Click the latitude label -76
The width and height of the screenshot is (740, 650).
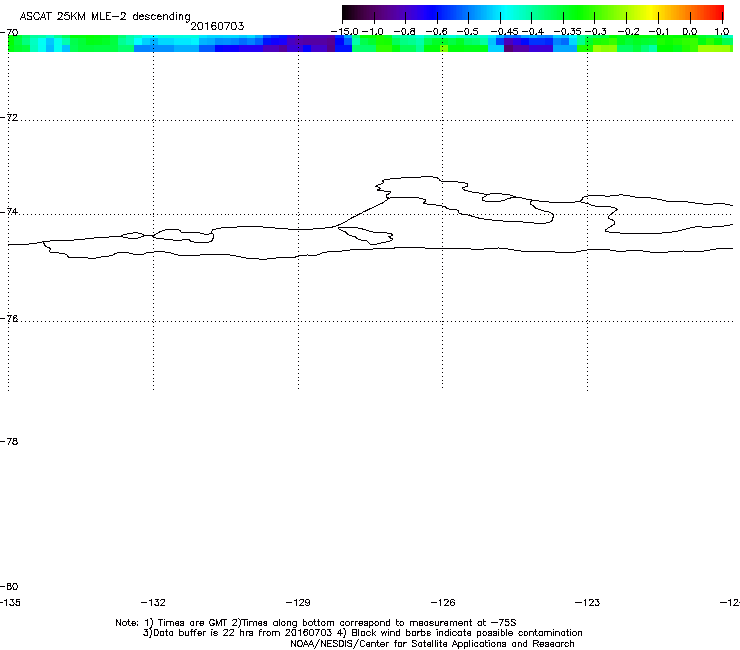pyautogui.click(x=9, y=319)
